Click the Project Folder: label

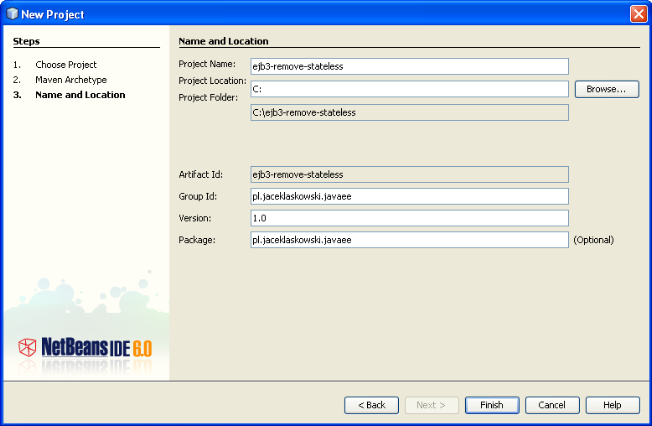tap(208, 97)
